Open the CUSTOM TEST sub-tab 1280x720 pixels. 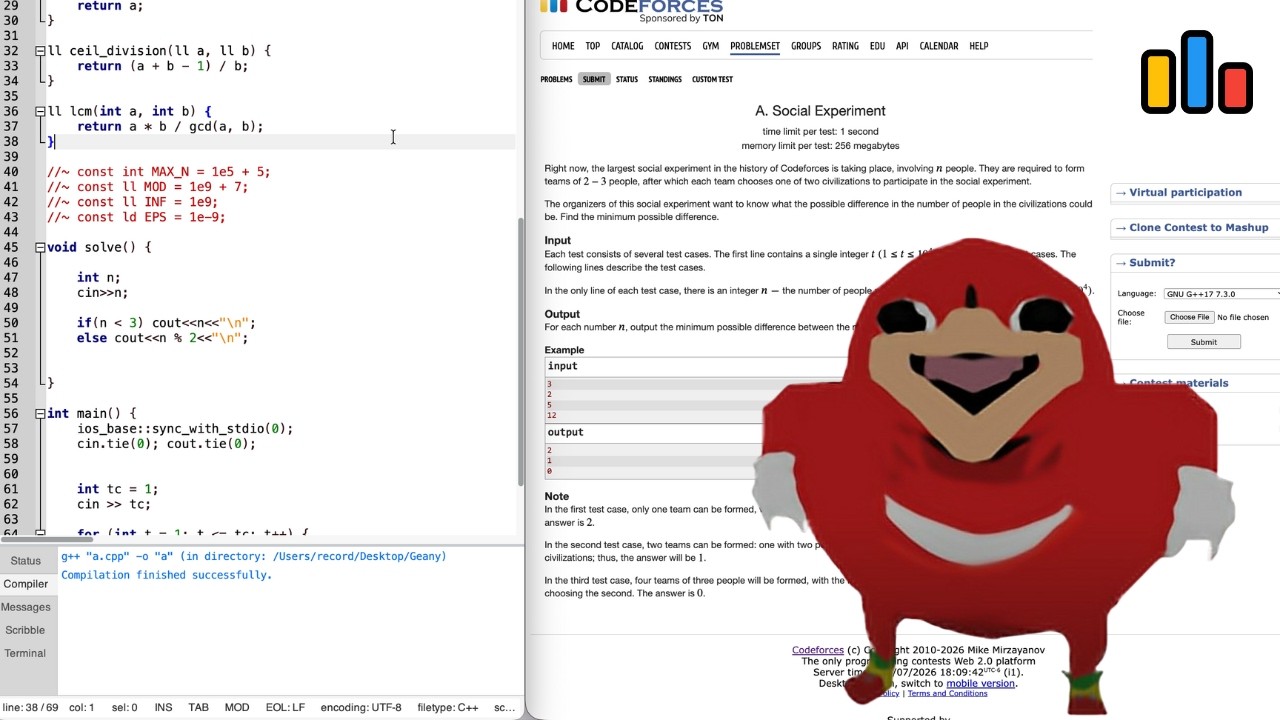(x=712, y=79)
